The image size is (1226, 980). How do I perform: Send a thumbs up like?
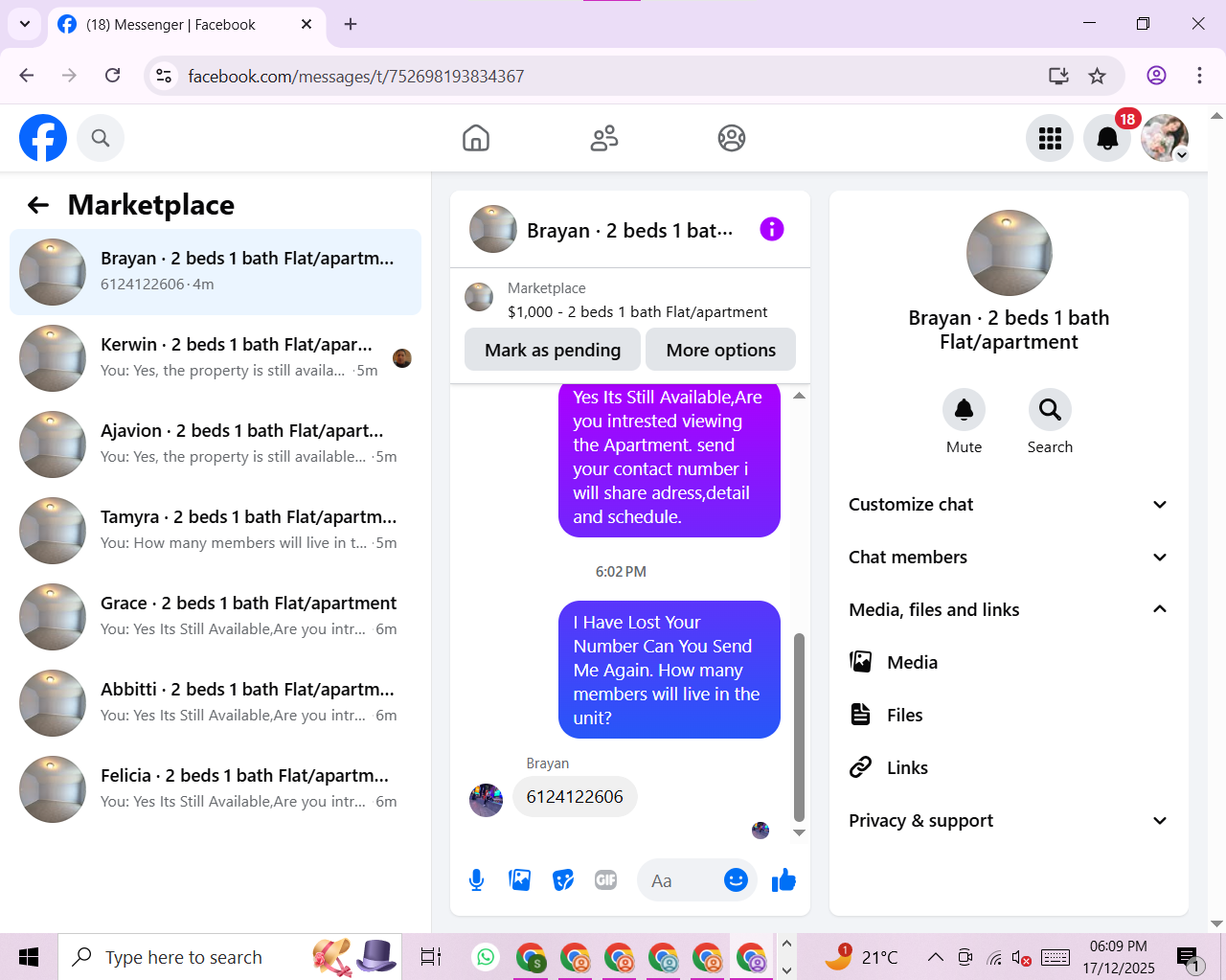coord(783,879)
